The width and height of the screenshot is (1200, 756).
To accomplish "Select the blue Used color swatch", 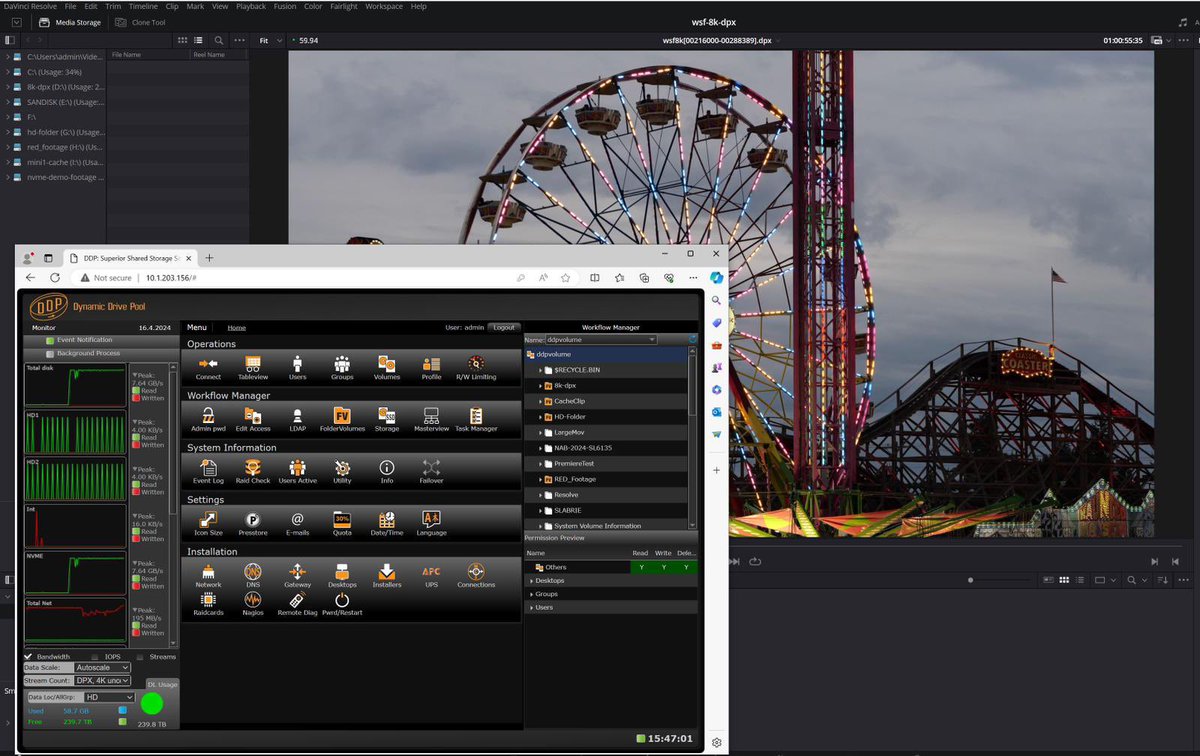I will (x=122, y=711).
